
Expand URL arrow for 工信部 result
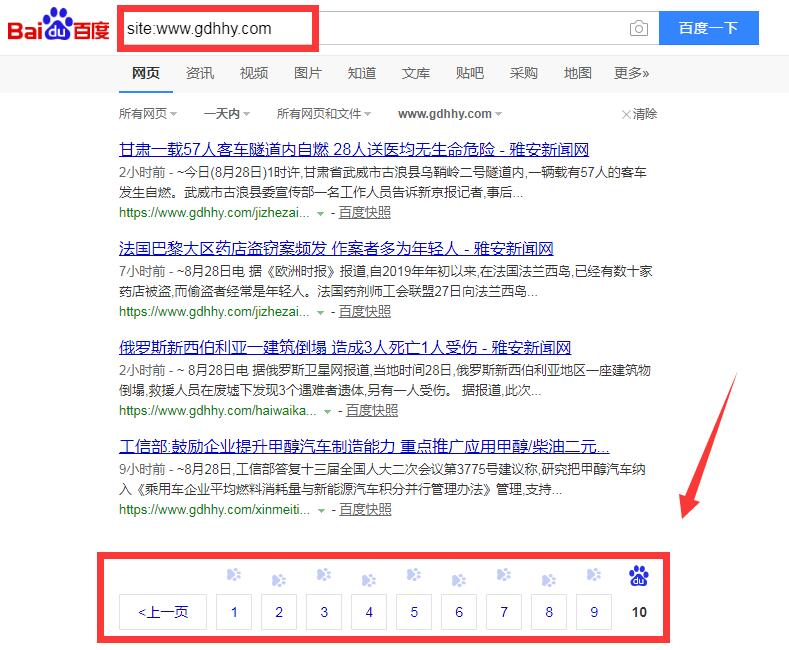click(321, 511)
